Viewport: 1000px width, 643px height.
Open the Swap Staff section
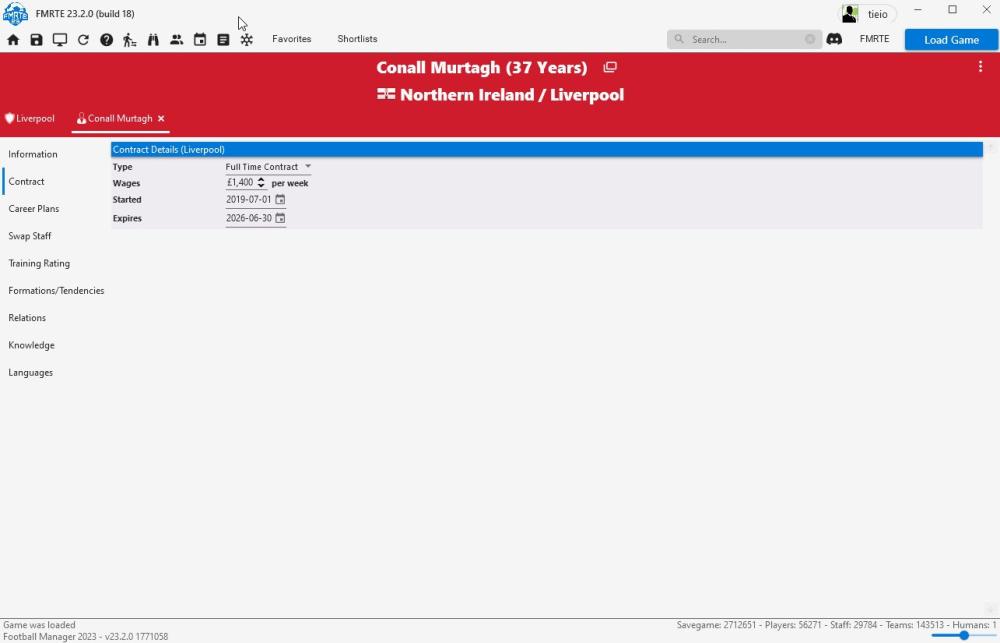[x=29, y=236]
